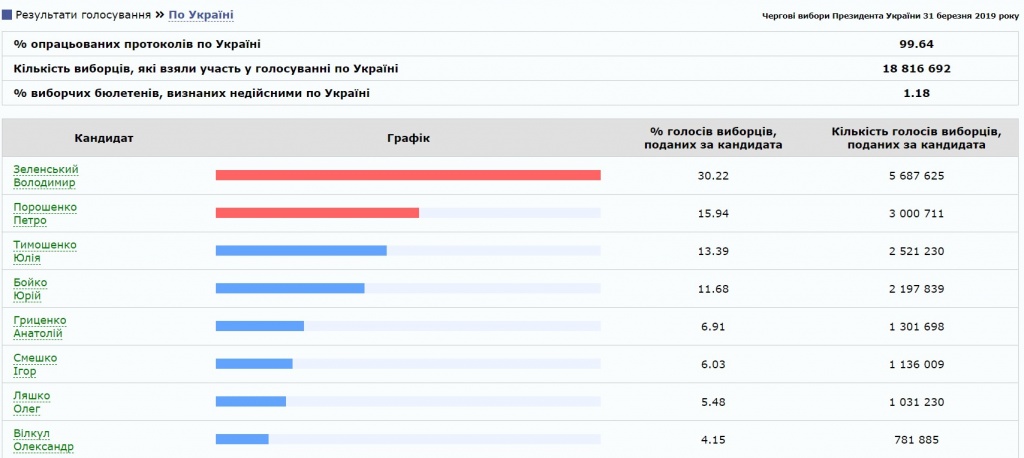
Task: Click the 99.64 processed protocols value
Action: pyautogui.click(x=916, y=44)
